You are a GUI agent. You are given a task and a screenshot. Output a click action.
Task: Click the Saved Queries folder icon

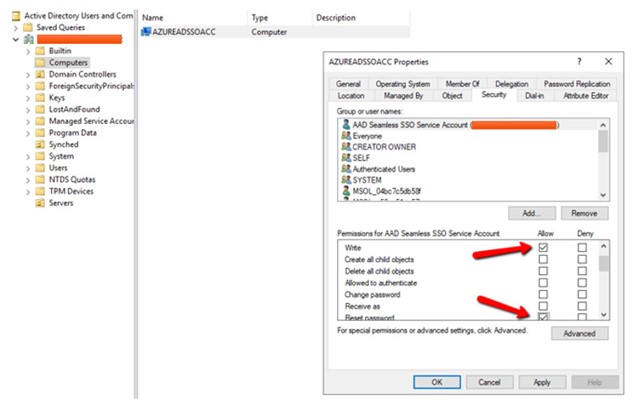pyautogui.click(x=28, y=28)
